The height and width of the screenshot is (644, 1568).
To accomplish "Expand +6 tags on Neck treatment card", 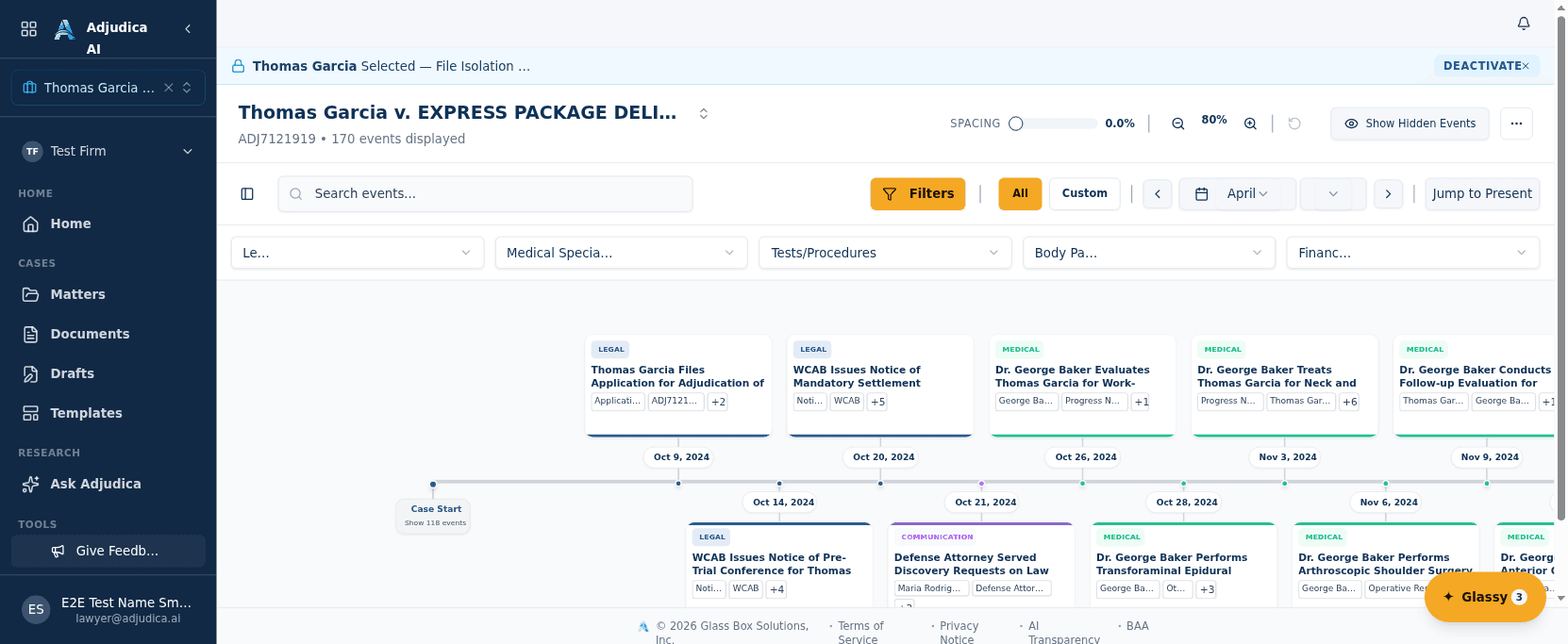I will click(x=1350, y=402).
